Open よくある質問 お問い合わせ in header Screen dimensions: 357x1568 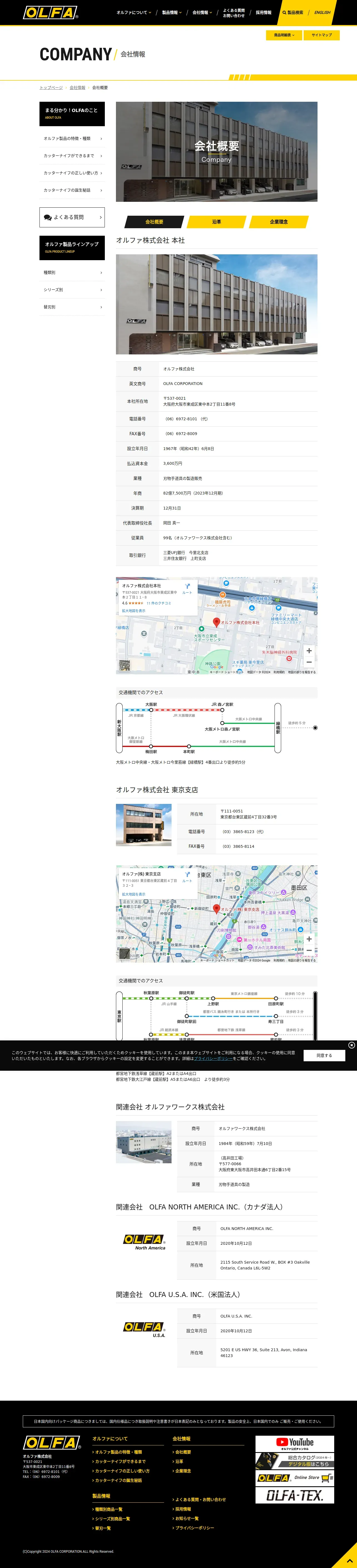[234, 13]
